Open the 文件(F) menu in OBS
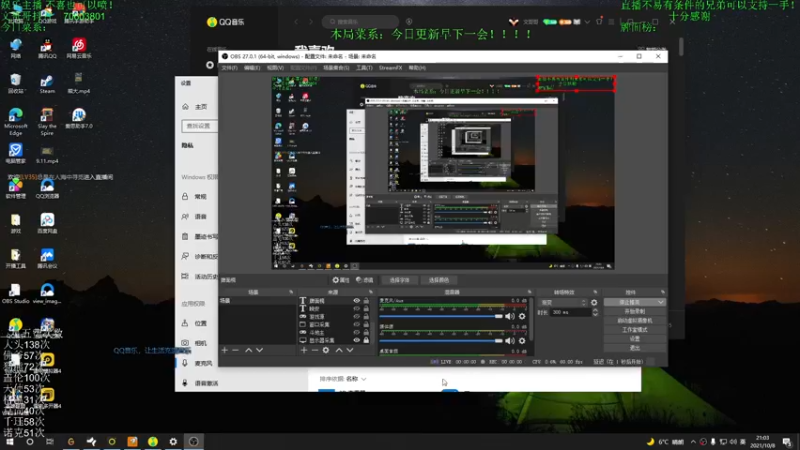 pos(230,68)
